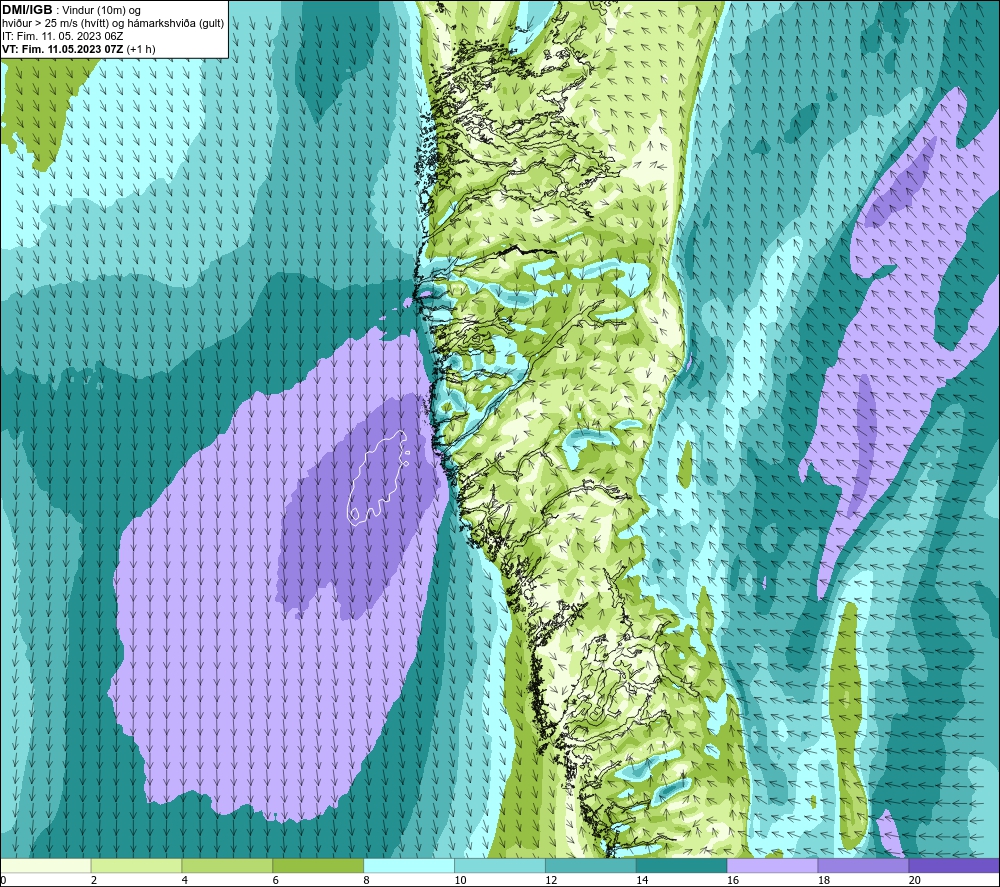
Task: Click the 18–20 m/s medium purple legend swatch
Action: [864, 866]
